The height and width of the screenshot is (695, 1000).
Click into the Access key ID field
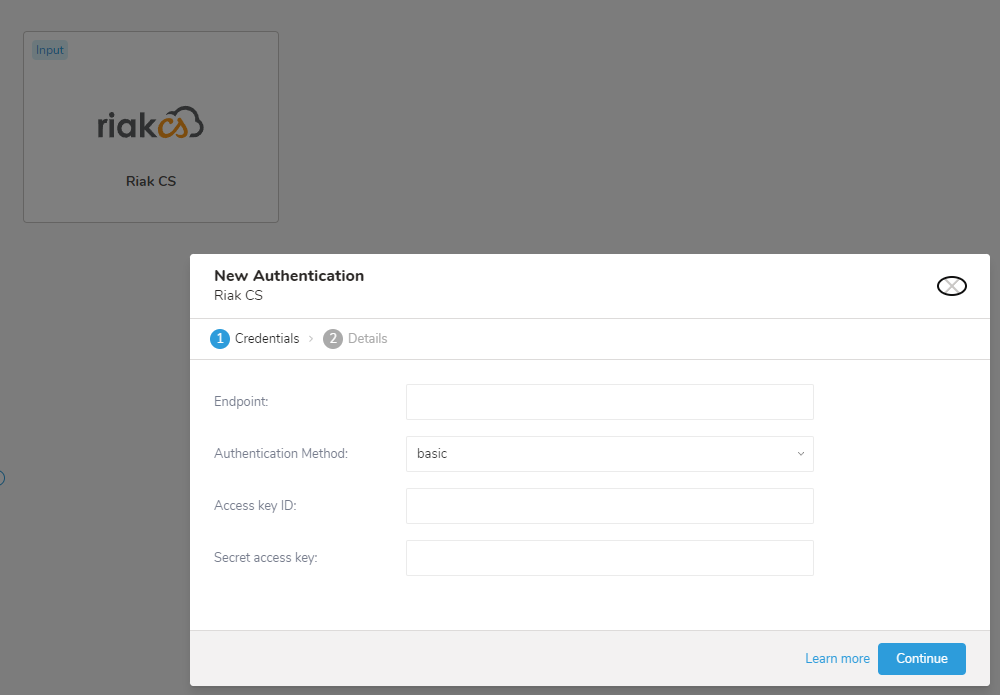609,506
